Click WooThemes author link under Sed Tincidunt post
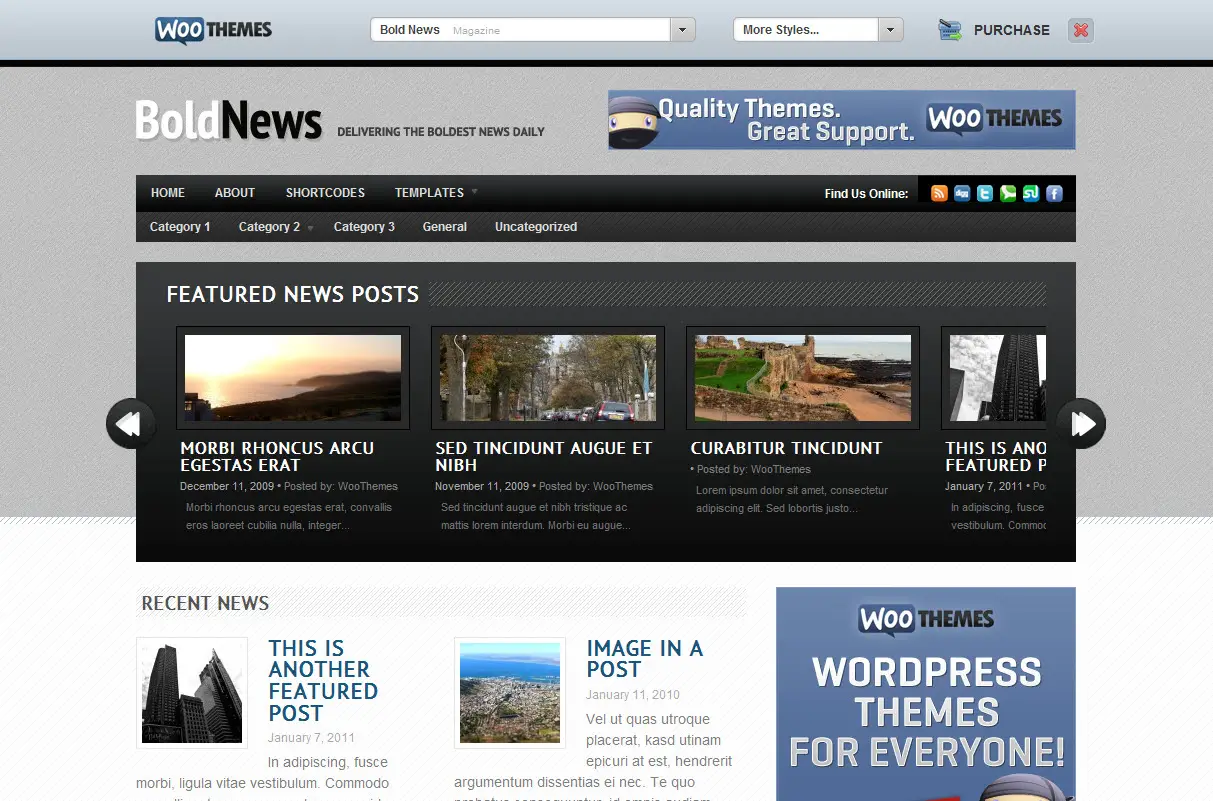The height and width of the screenshot is (801, 1213). point(623,487)
